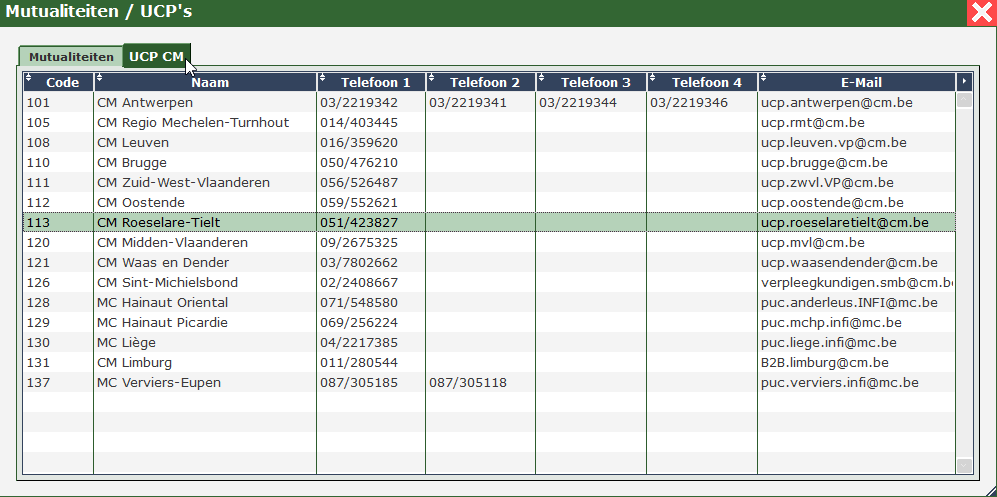Select the MC Liège row

coord(489,343)
